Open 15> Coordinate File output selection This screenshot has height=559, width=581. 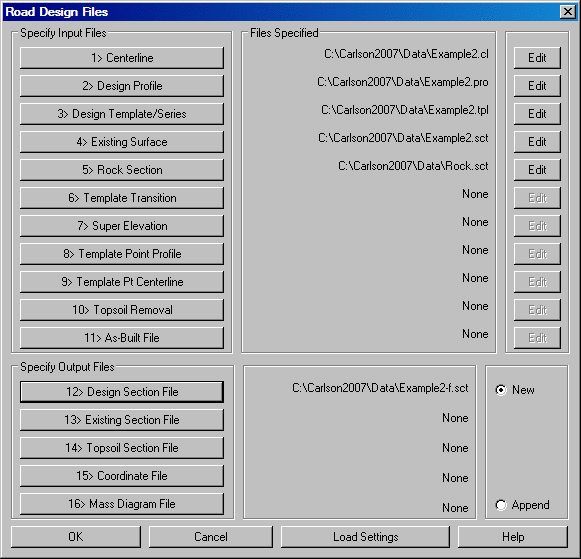pyautogui.click(x=122, y=476)
